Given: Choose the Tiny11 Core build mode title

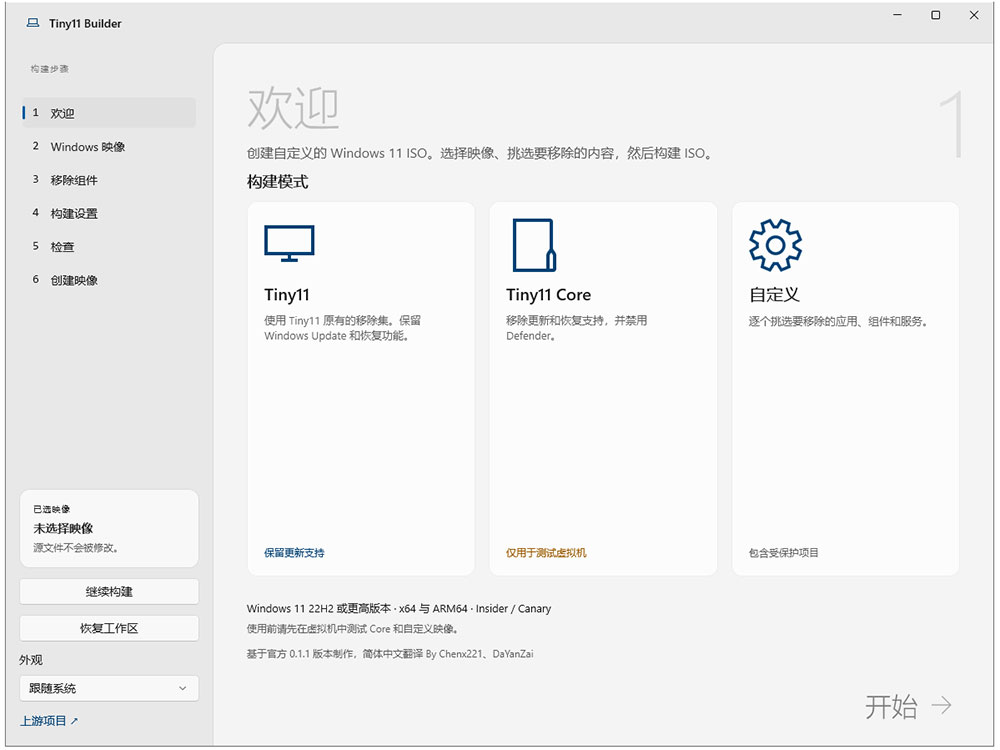Looking at the screenshot, I should tap(548, 295).
